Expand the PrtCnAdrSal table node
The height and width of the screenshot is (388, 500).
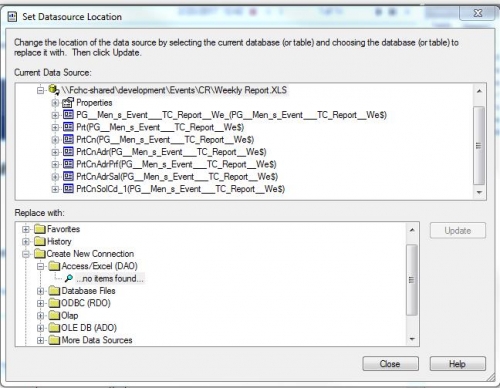[x=55, y=177]
